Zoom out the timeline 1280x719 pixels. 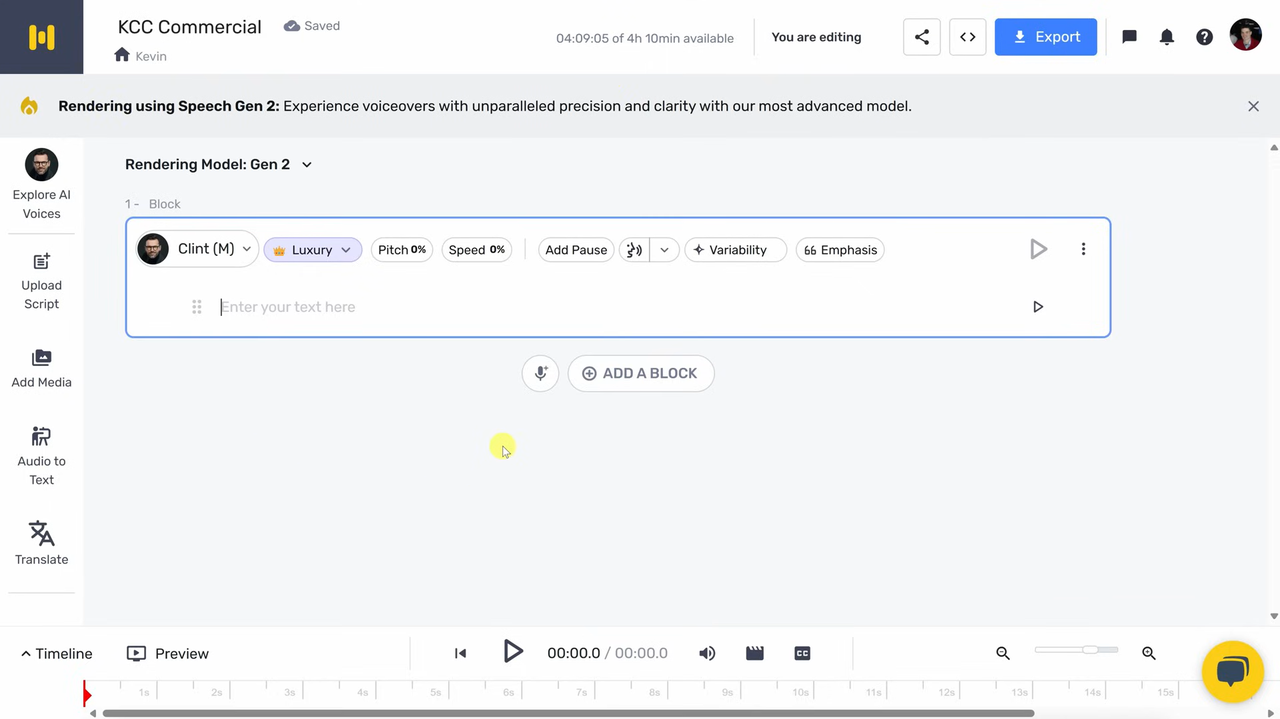[1003, 653]
